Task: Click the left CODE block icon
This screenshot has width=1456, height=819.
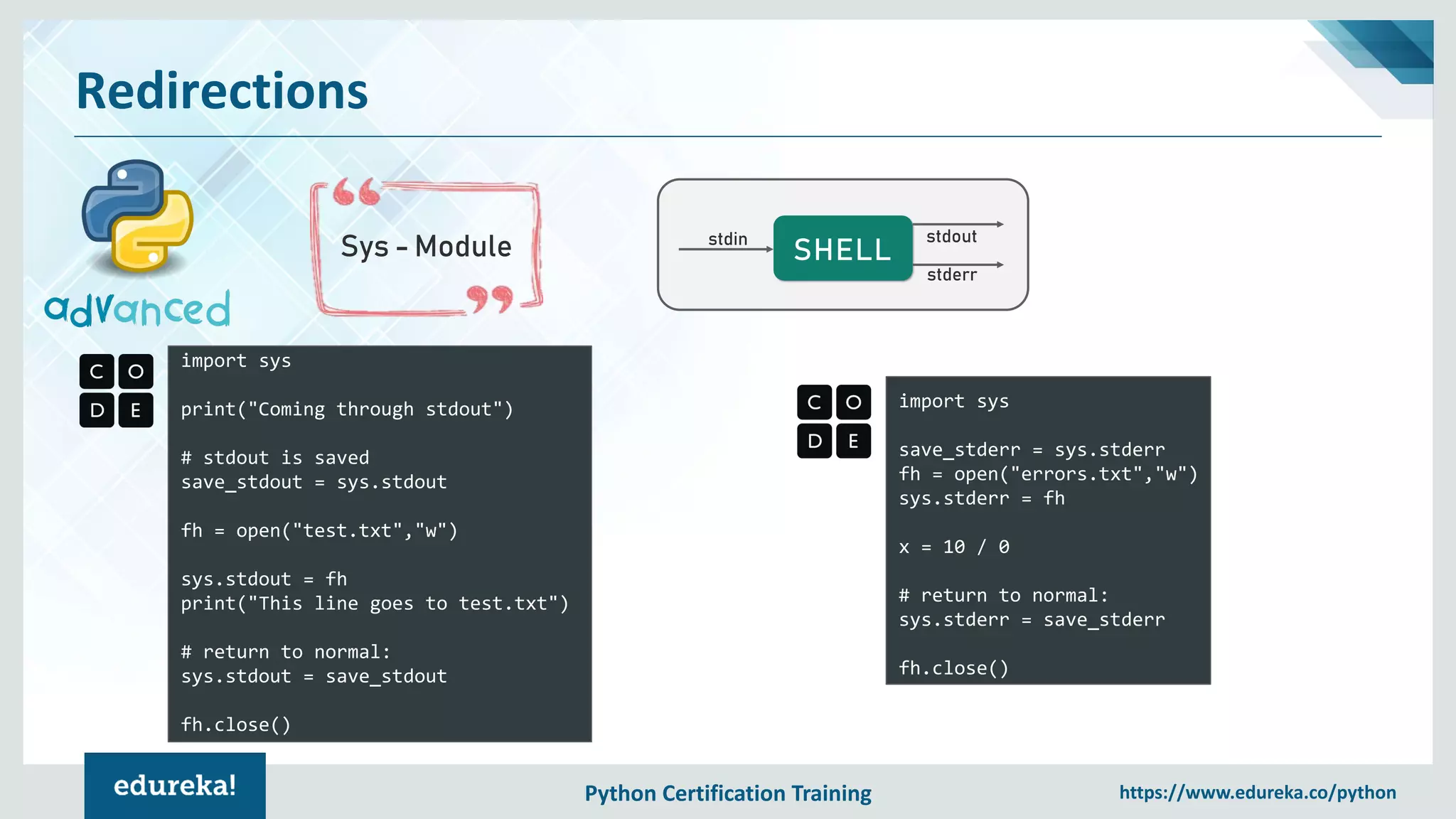Action: coord(117,390)
